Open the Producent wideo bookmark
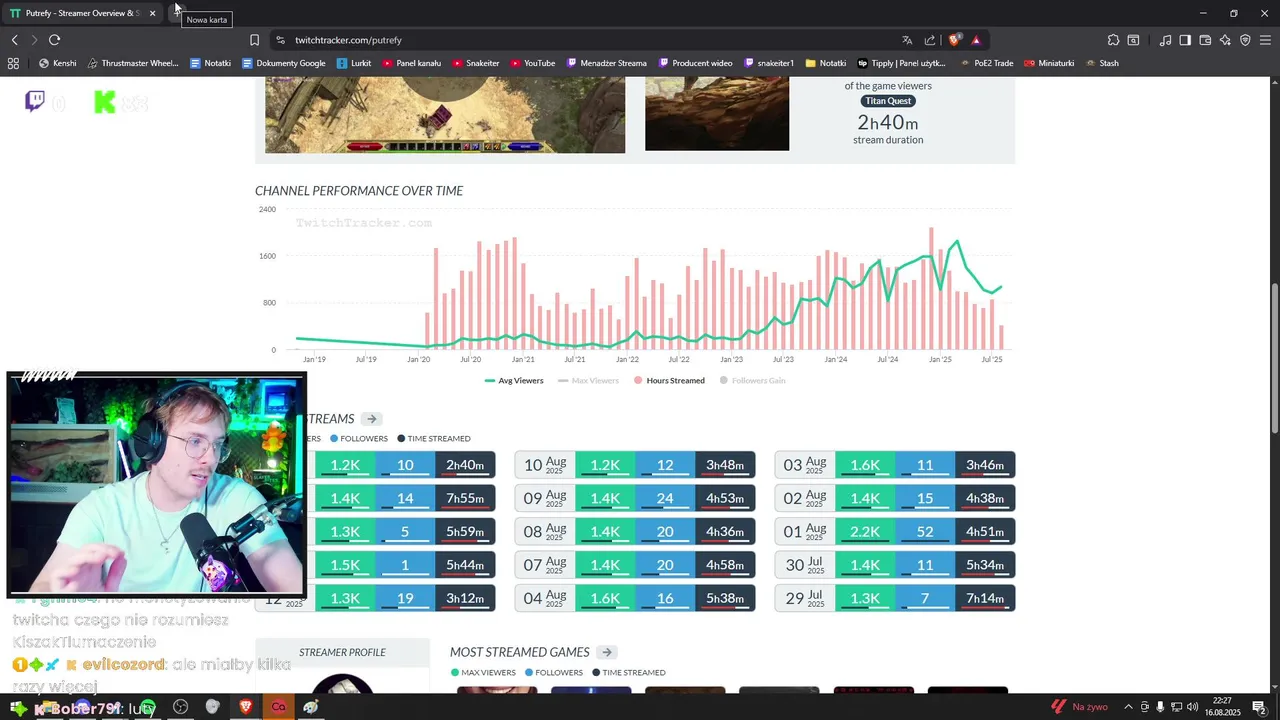This screenshot has width=1280, height=720. click(x=695, y=63)
